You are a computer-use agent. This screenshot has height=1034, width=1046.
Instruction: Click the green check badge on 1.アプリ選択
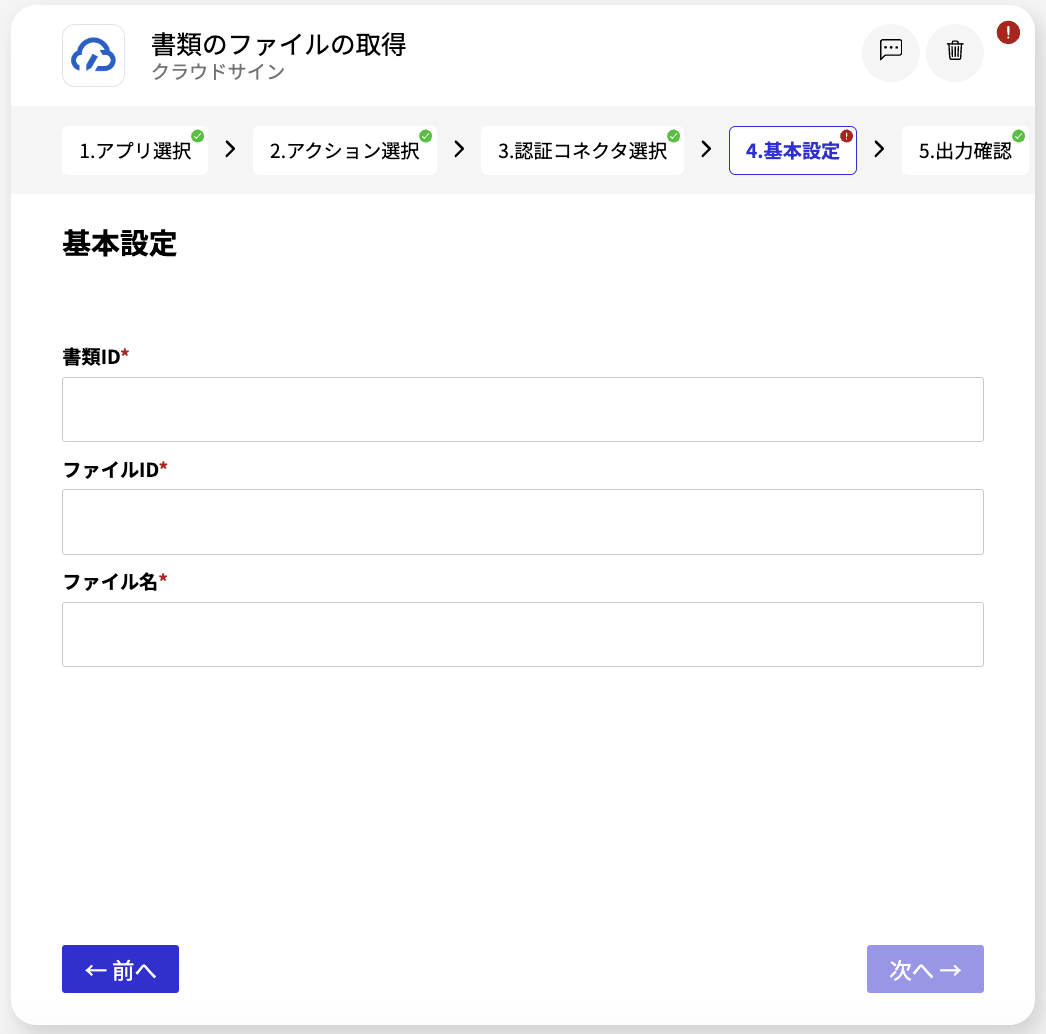coord(197,136)
